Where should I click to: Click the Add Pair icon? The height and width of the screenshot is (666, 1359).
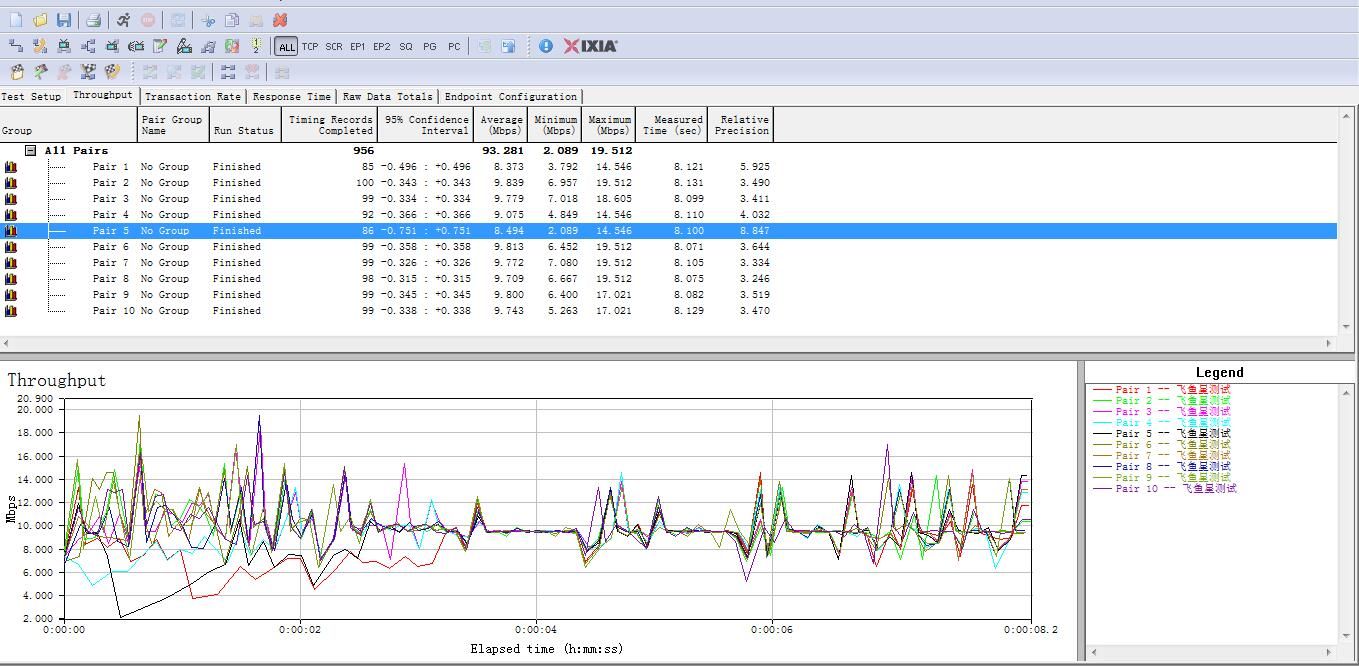(x=16, y=46)
